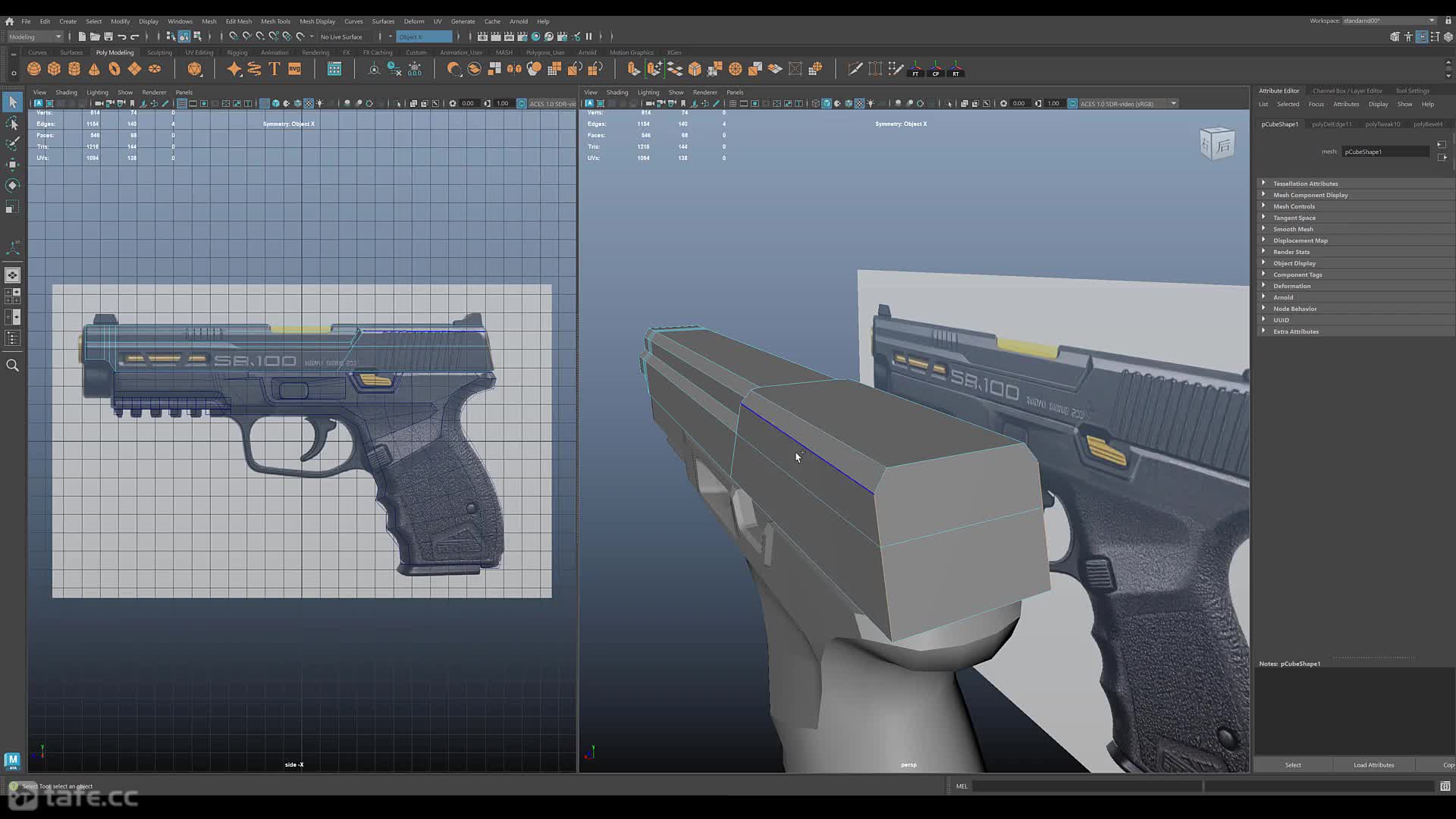Switch to the Sculpting shelf tab
This screenshot has height=819, width=1456.
pos(159,52)
